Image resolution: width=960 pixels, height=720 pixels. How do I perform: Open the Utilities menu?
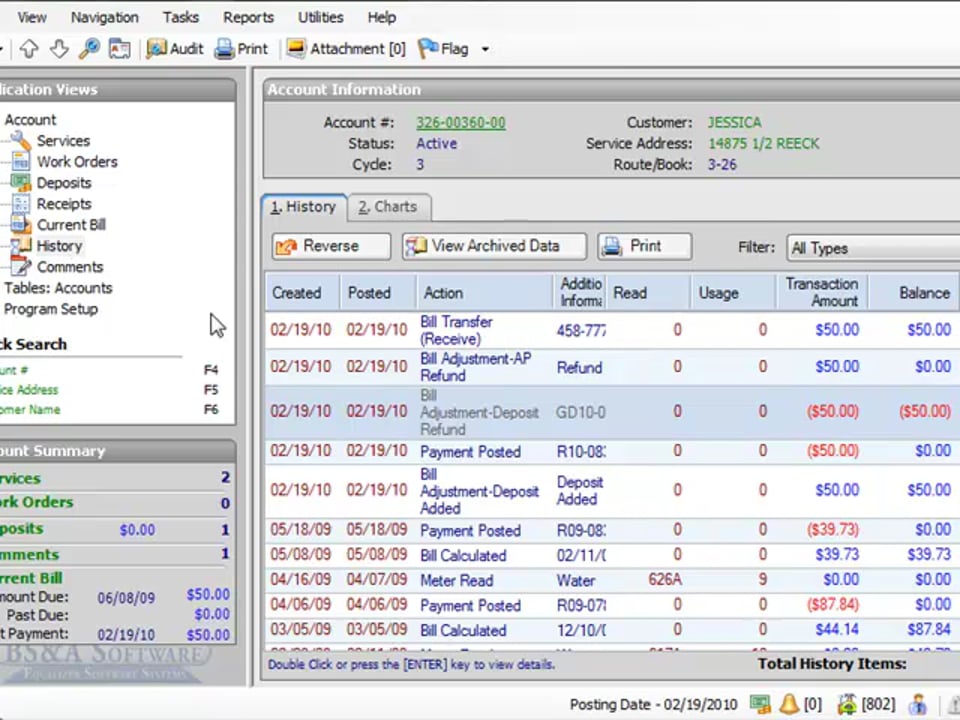[x=320, y=17]
